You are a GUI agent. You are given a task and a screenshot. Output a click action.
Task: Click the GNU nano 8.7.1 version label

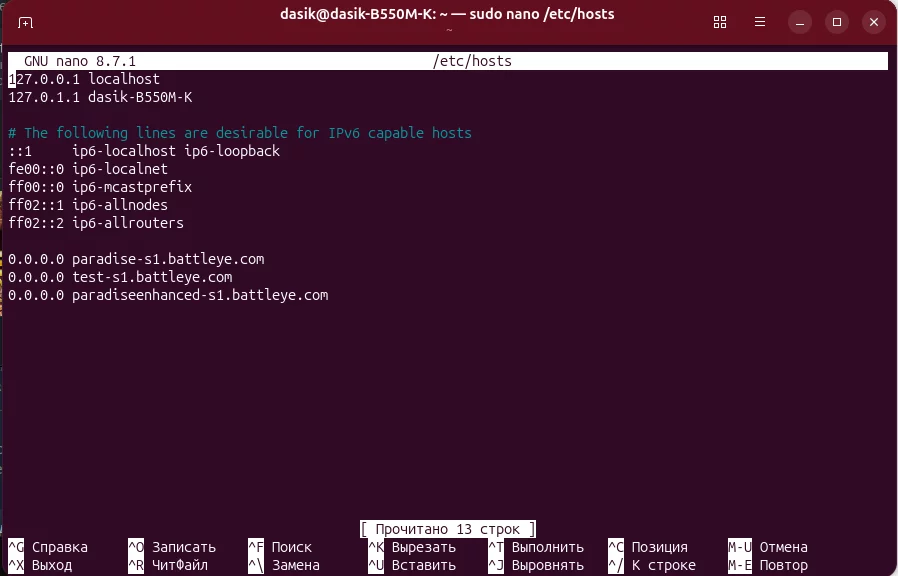(x=80, y=61)
